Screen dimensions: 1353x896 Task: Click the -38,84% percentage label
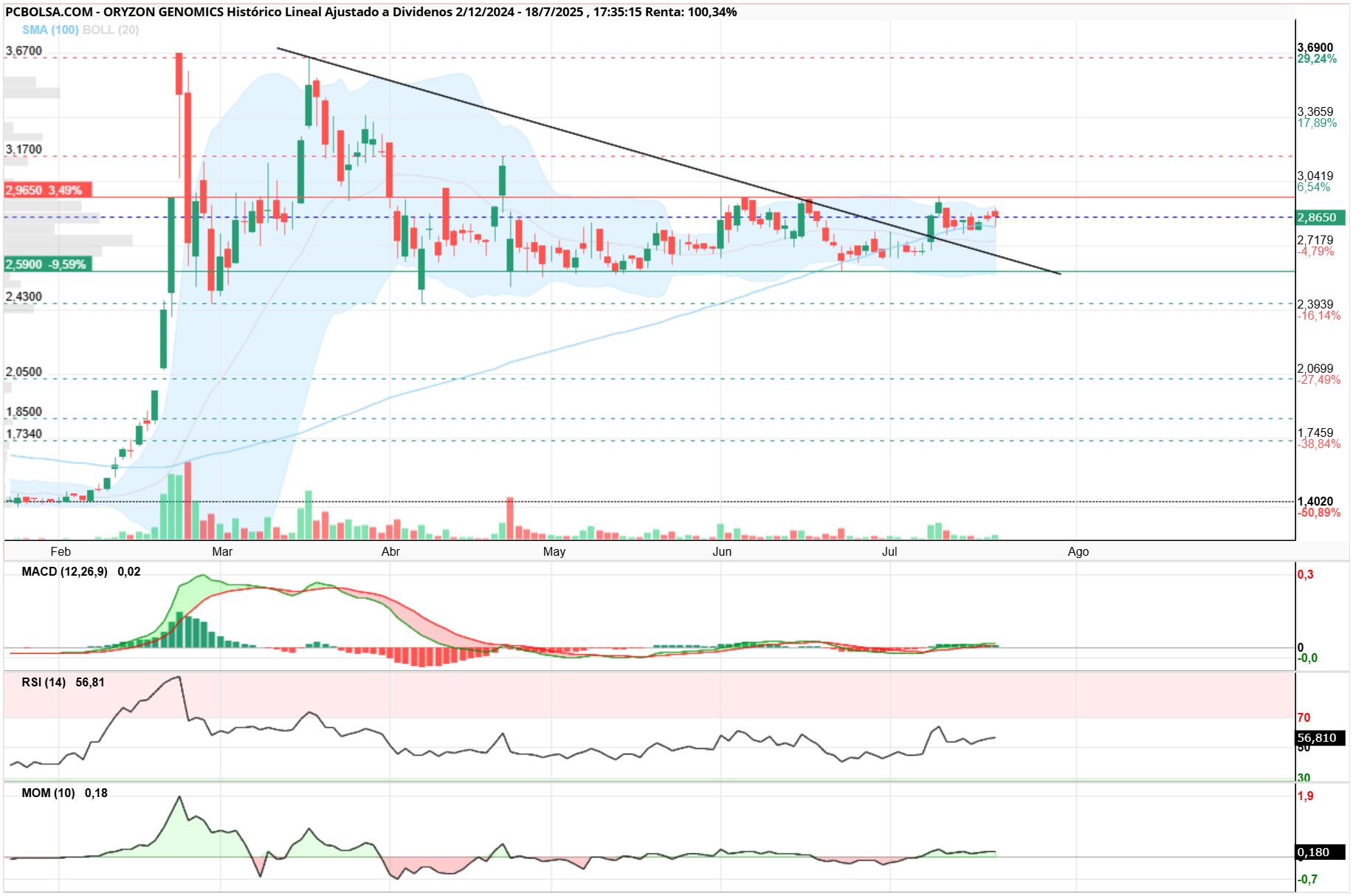(1319, 444)
